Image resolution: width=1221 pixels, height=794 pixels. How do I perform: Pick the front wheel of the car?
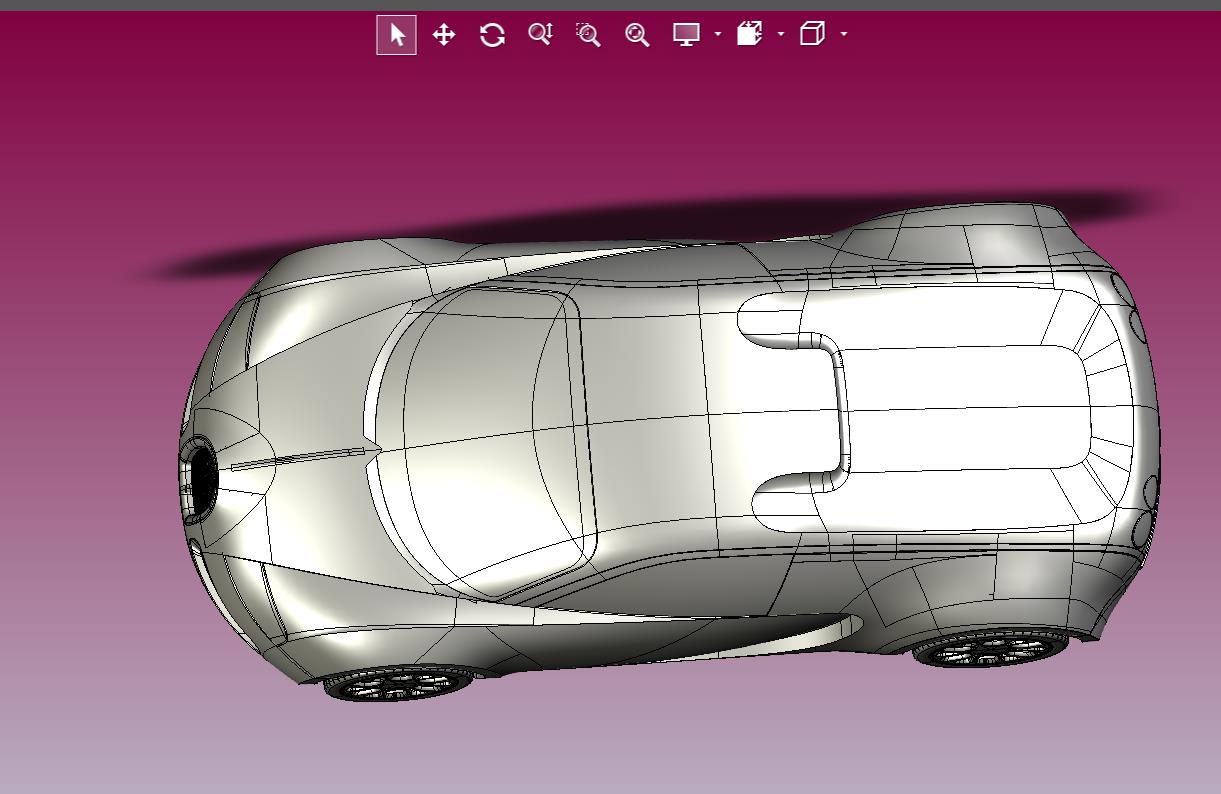pyautogui.click(x=398, y=684)
